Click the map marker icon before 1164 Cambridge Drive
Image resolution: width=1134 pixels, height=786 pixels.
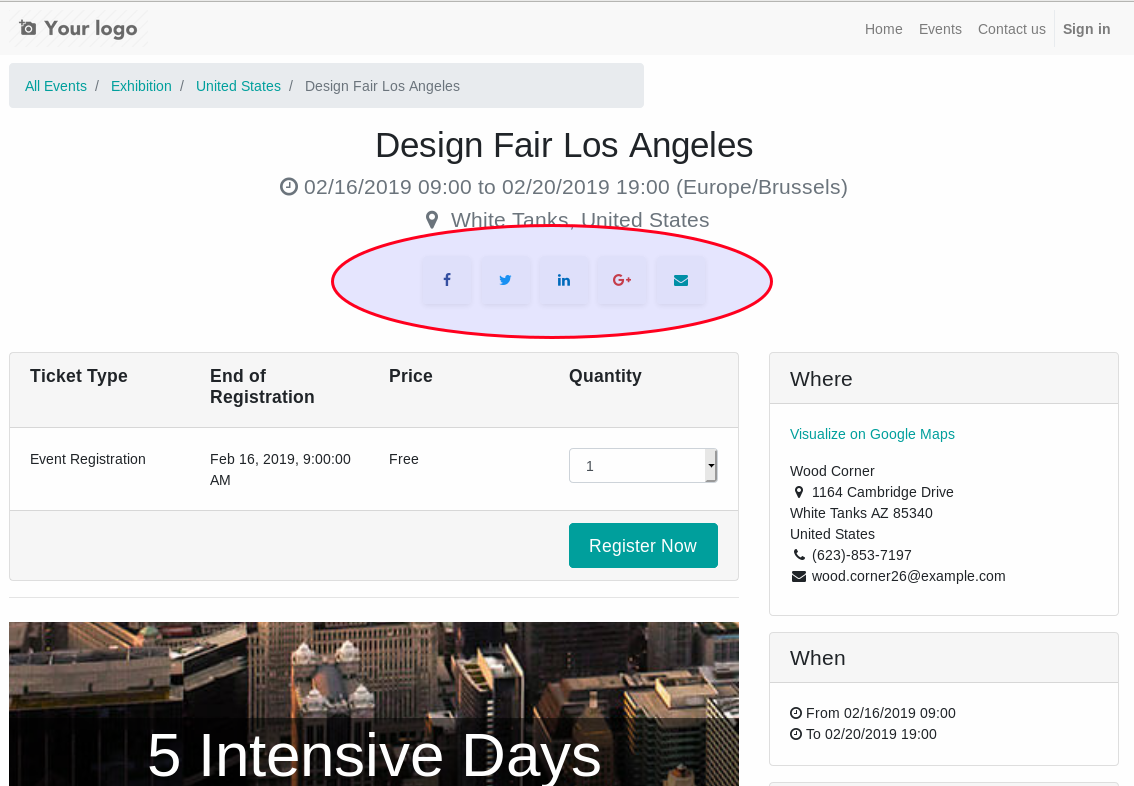click(x=798, y=492)
